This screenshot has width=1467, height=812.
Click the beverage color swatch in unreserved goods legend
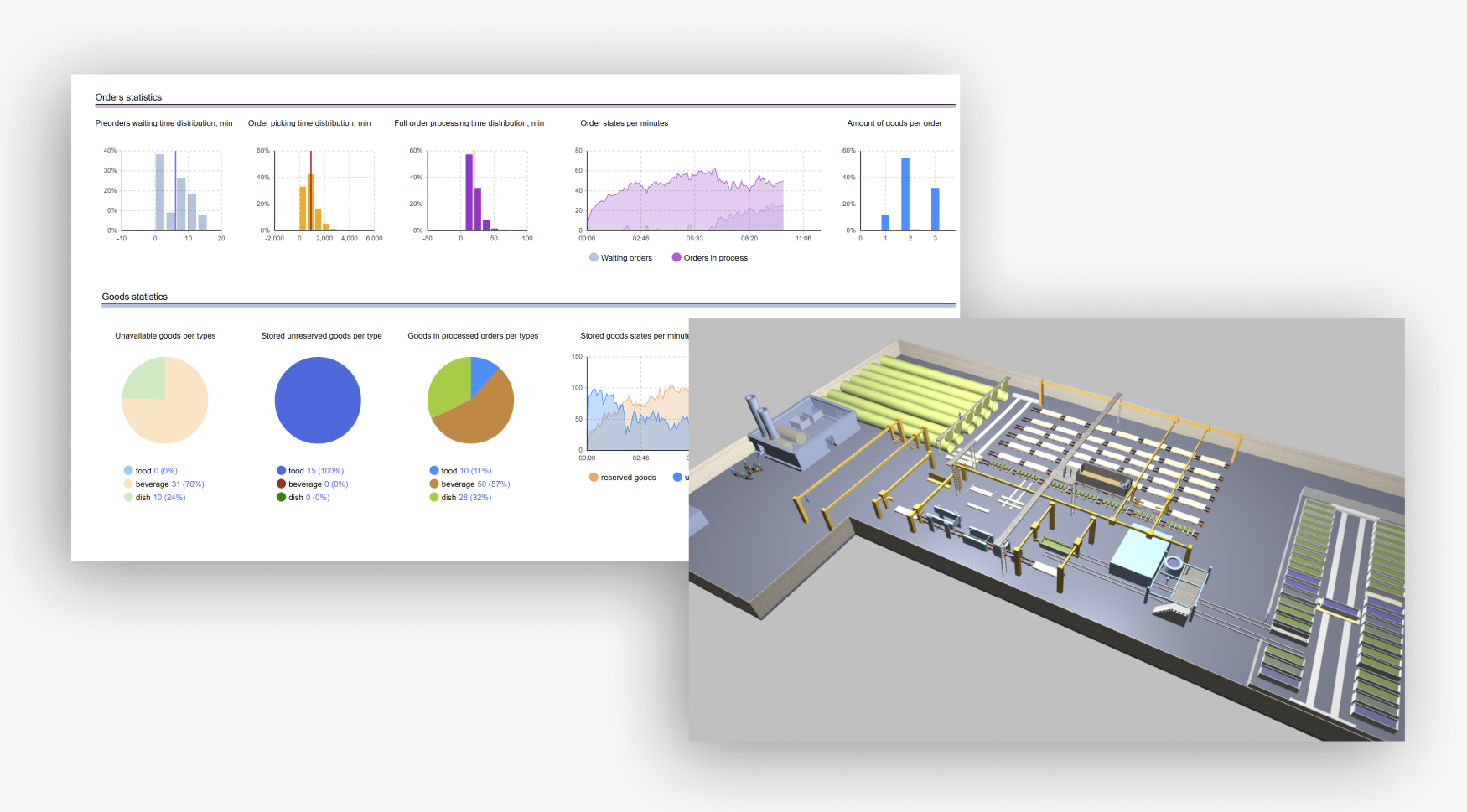pyautogui.click(x=281, y=484)
